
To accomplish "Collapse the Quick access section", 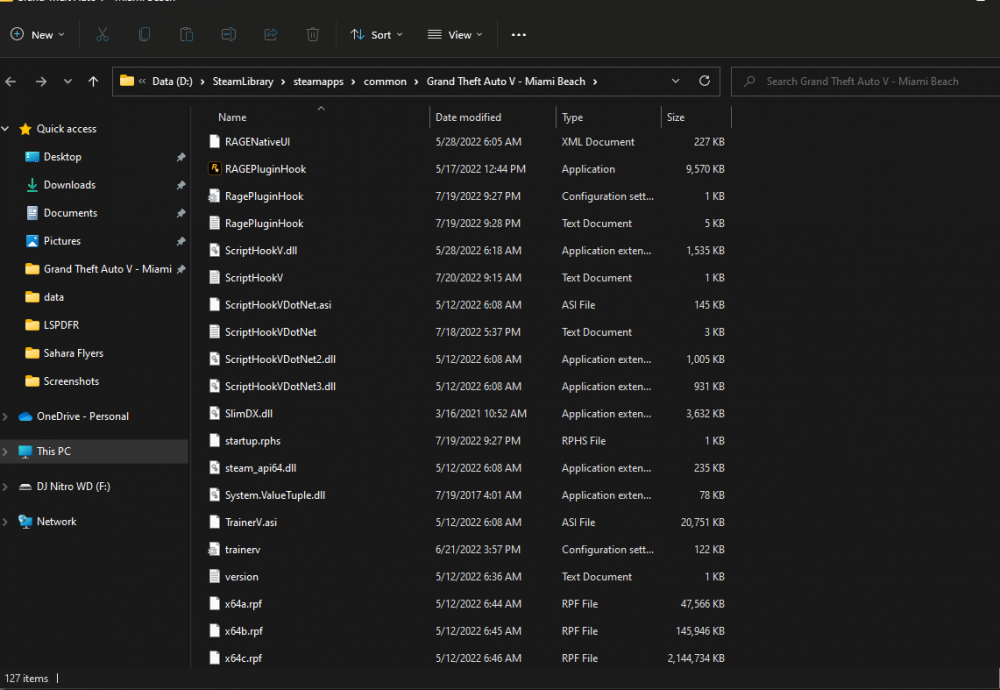I will 7,128.
